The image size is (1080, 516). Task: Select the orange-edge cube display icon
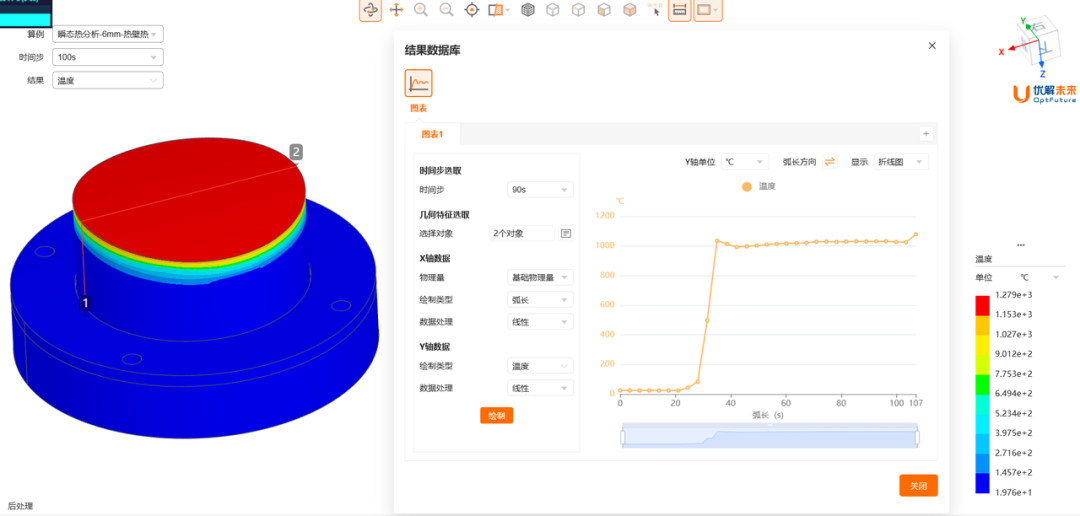tap(579, 10)
